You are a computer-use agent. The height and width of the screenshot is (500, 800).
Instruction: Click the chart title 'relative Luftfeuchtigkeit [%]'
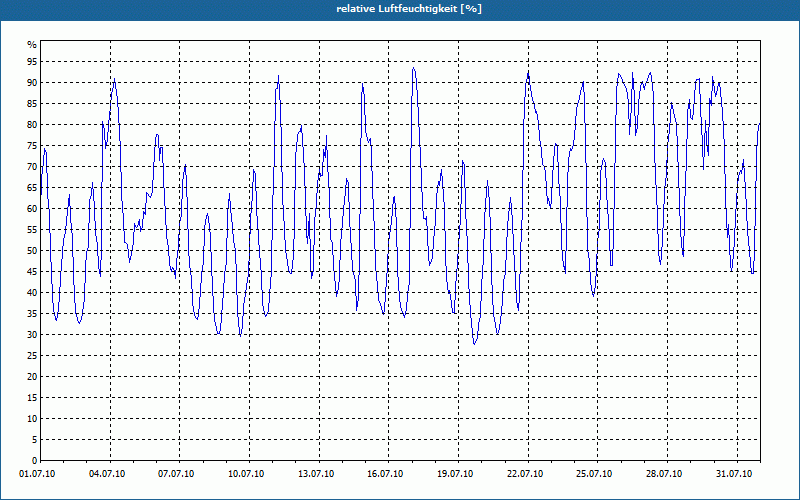click(409, 9)
